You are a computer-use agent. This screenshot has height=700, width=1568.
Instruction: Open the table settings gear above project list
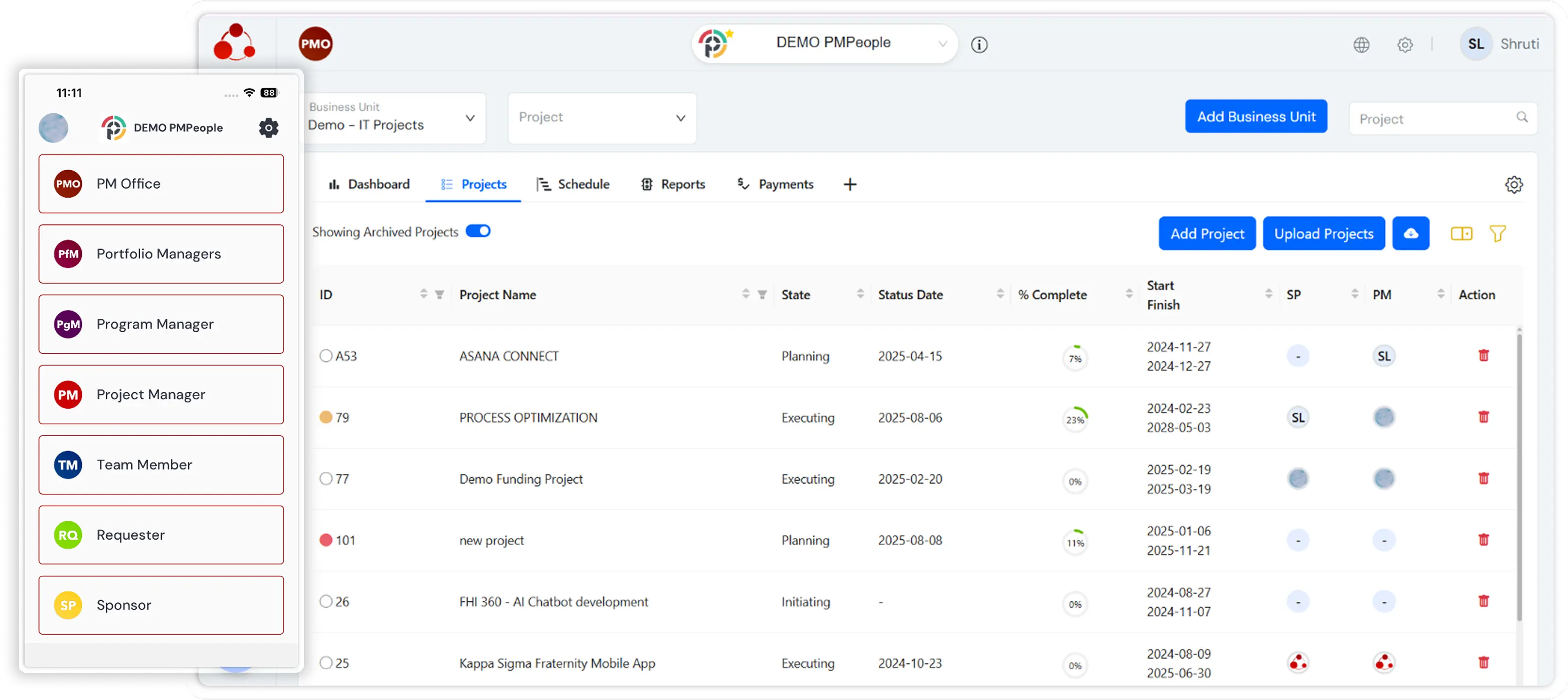click(x=1513, y=184)
